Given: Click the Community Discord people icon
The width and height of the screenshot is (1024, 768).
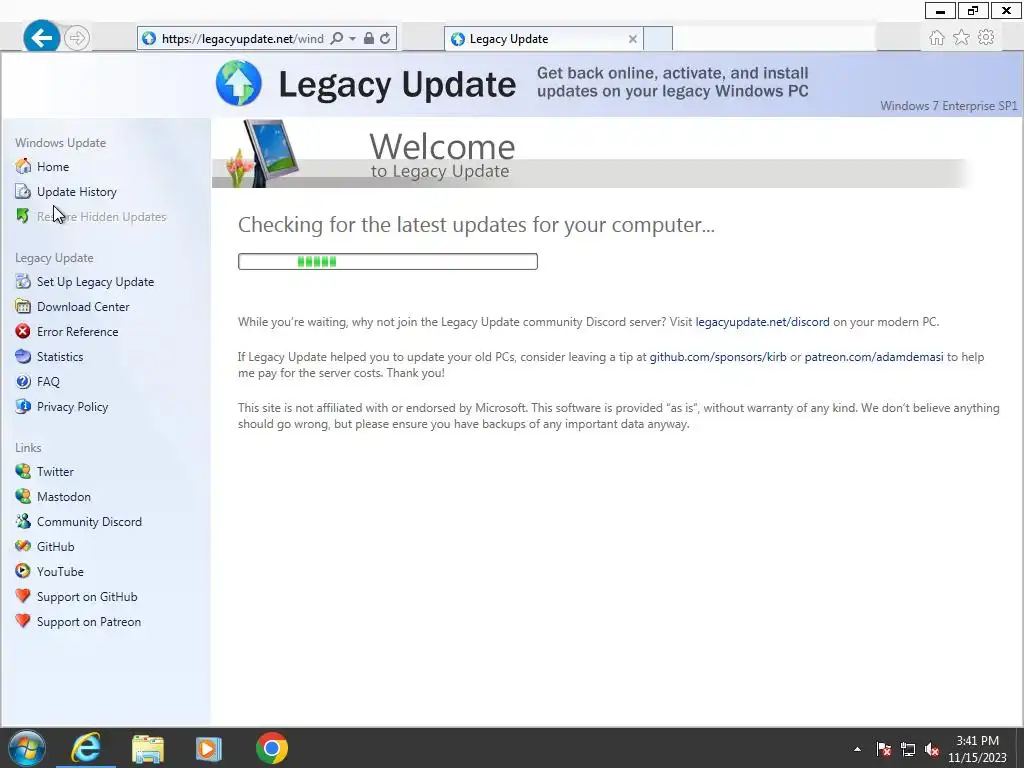Looking at the screenshot, I should coord(23,521).
